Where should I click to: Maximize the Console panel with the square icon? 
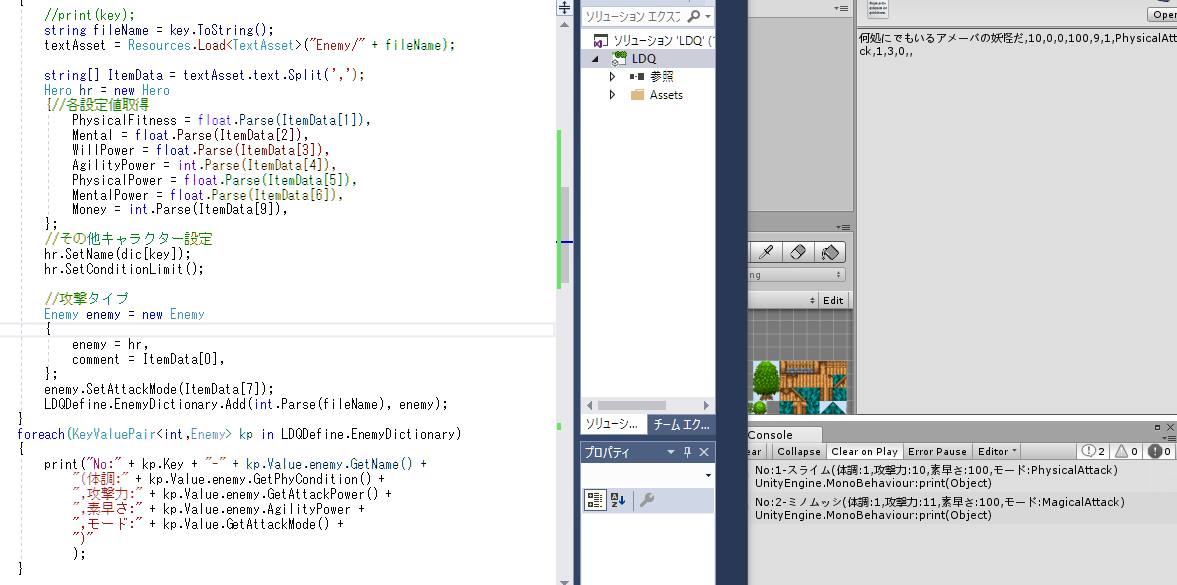[1157, 427]
